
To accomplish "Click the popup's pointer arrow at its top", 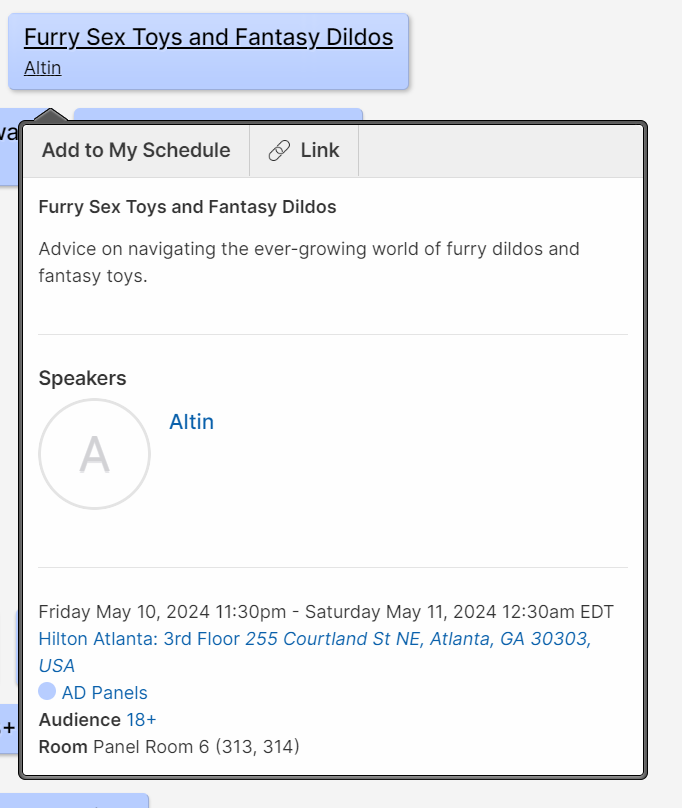I will pyautogui.click(x=51, y=117).
